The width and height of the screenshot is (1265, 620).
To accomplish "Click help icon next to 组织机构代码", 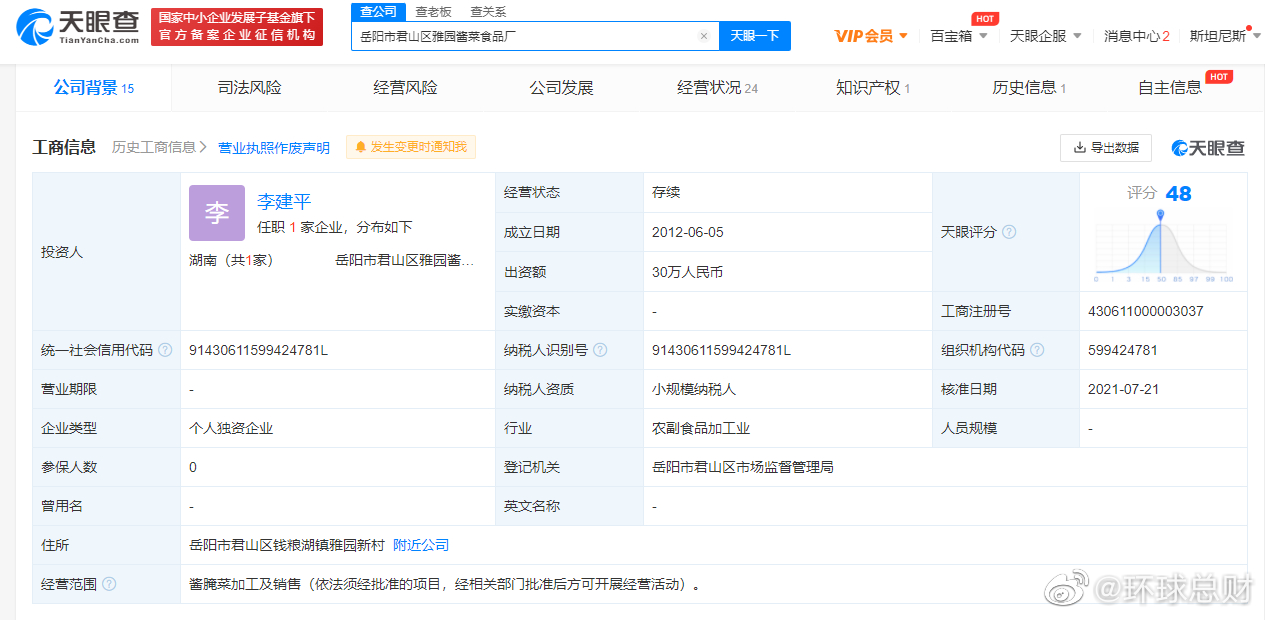I will click(x=1037, y=350).
